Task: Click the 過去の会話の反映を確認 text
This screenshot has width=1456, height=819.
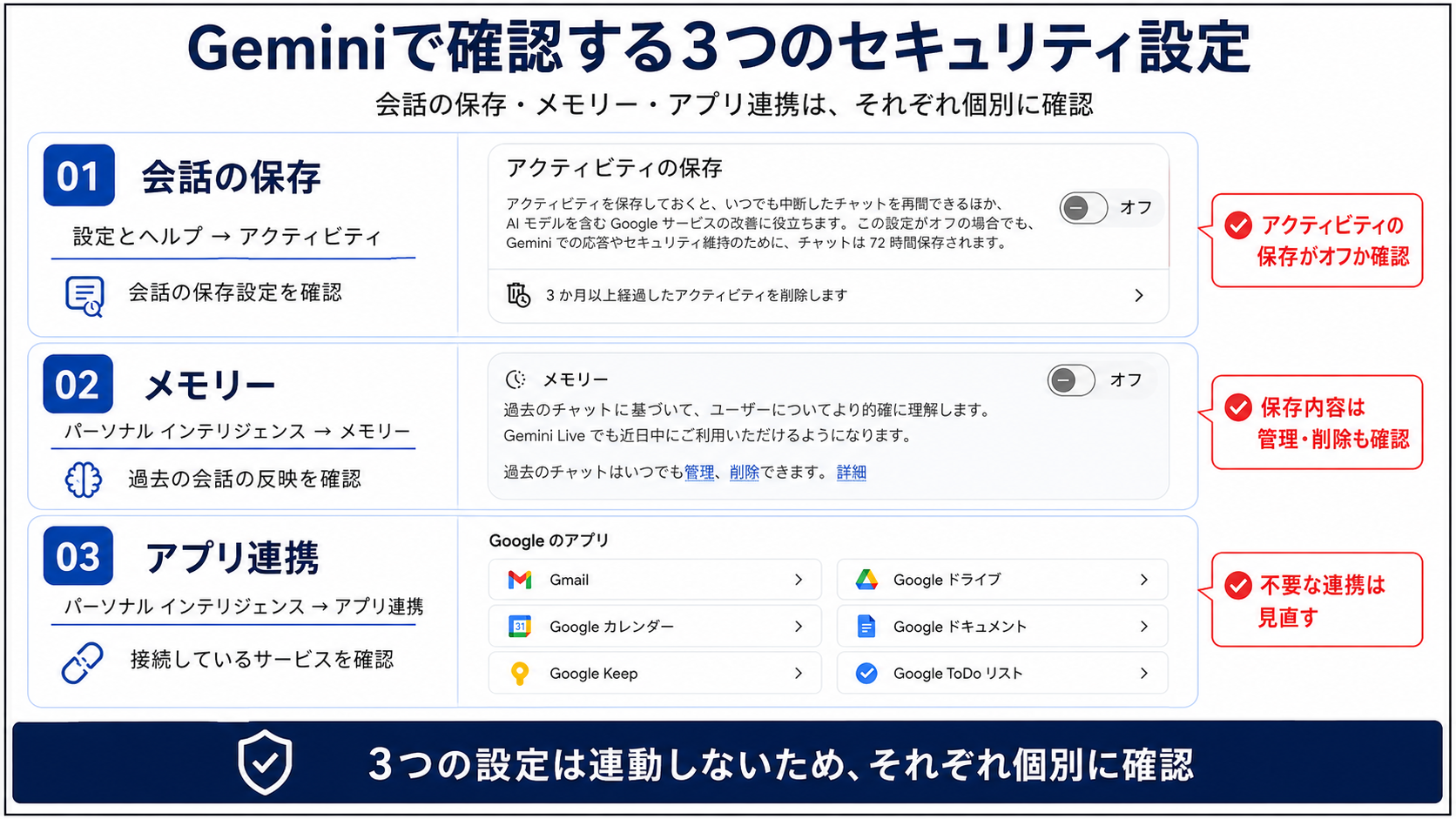Action: (x=245, y=479)
